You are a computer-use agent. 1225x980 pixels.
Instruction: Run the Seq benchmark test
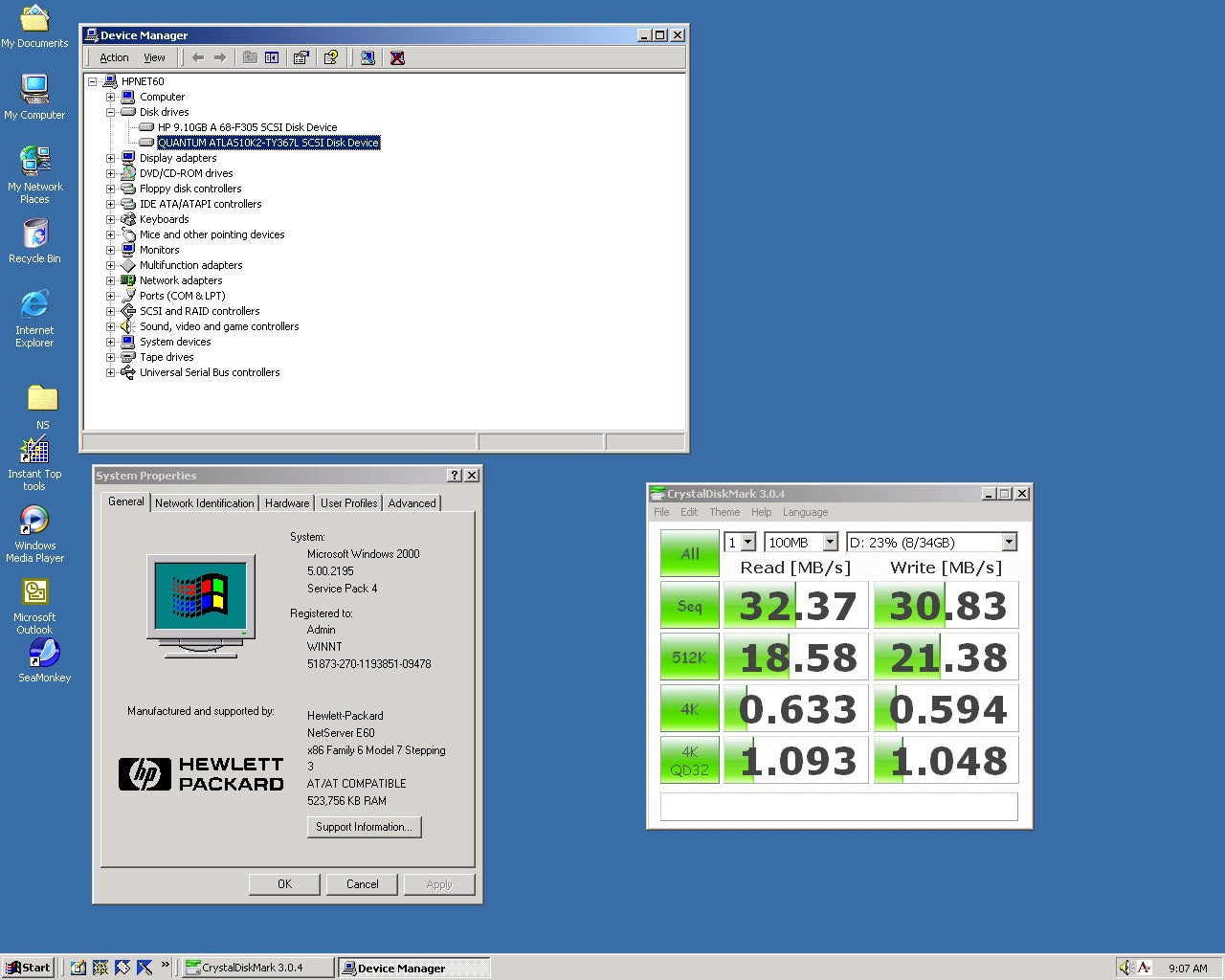(x=689, y=606)
